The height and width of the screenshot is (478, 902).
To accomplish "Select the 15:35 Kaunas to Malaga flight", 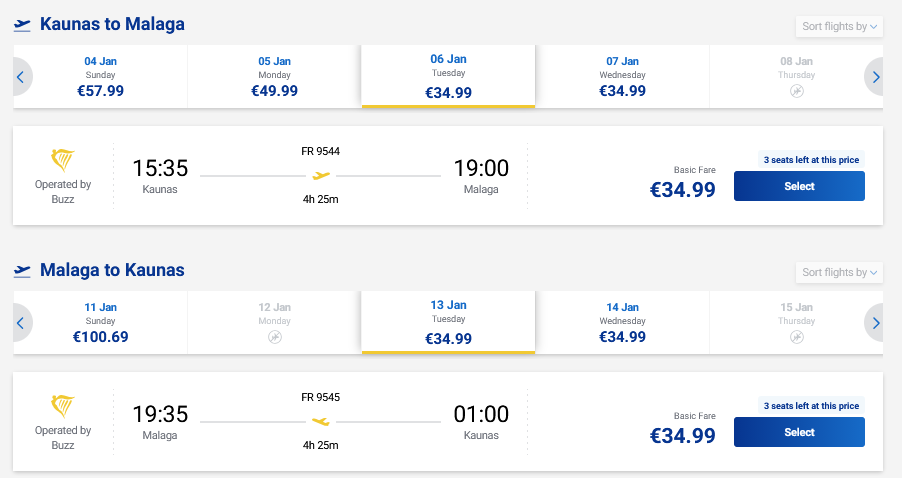I will click(x=798, y=186).
